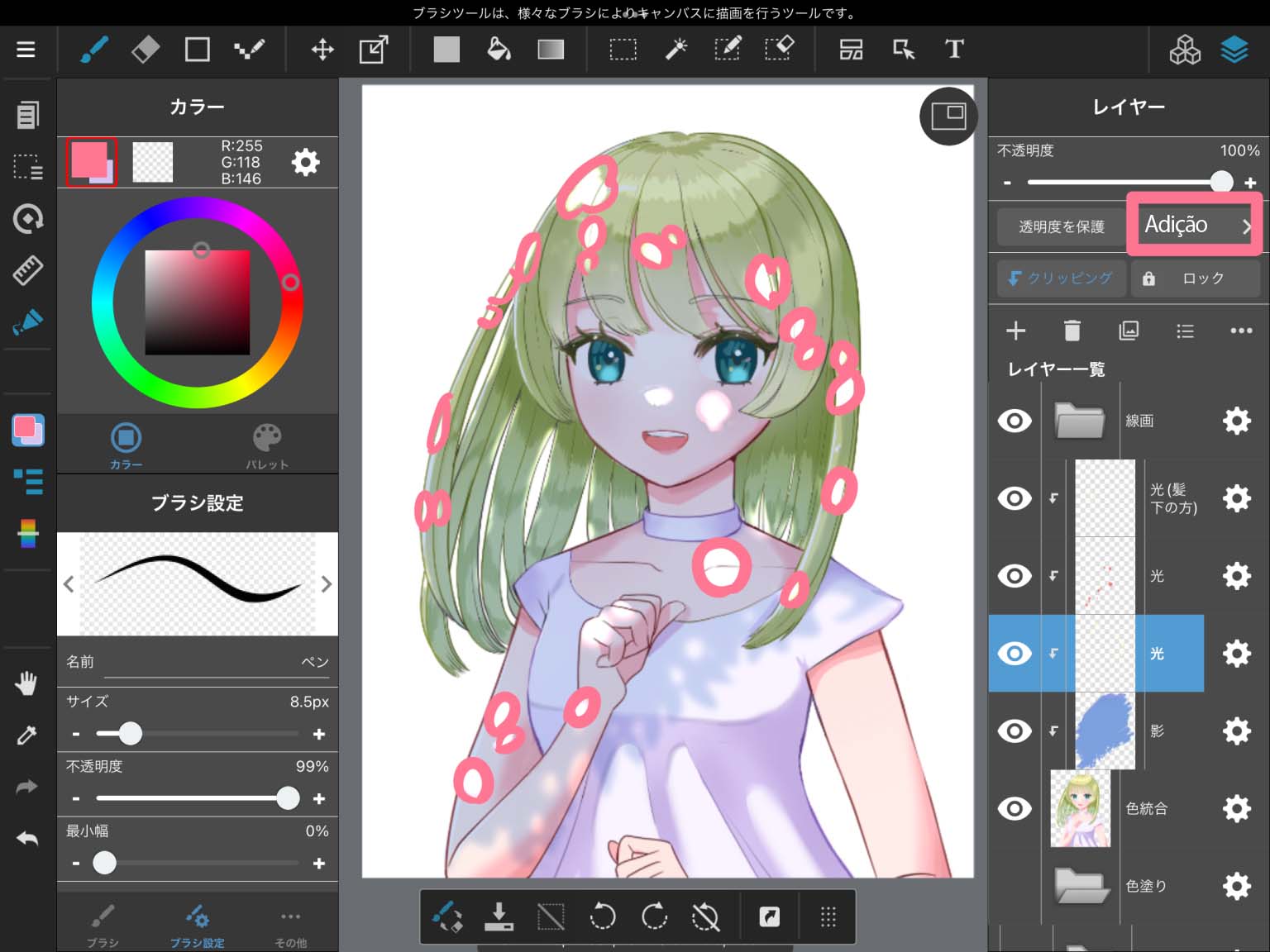
Task: Switch to the ブラシ設定 tab
Action: pyautogui.click(x=197, y=926)
